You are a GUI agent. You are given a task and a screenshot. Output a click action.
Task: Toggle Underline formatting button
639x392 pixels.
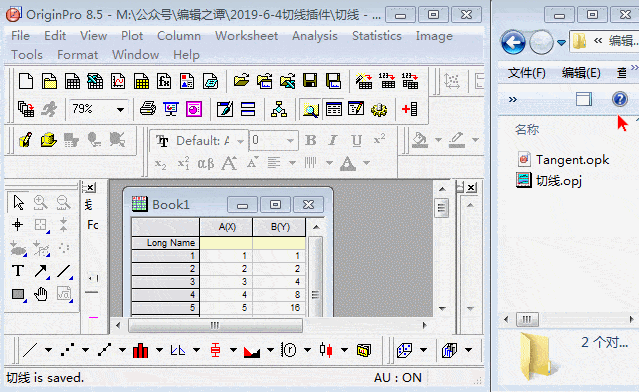click(357, 141)
